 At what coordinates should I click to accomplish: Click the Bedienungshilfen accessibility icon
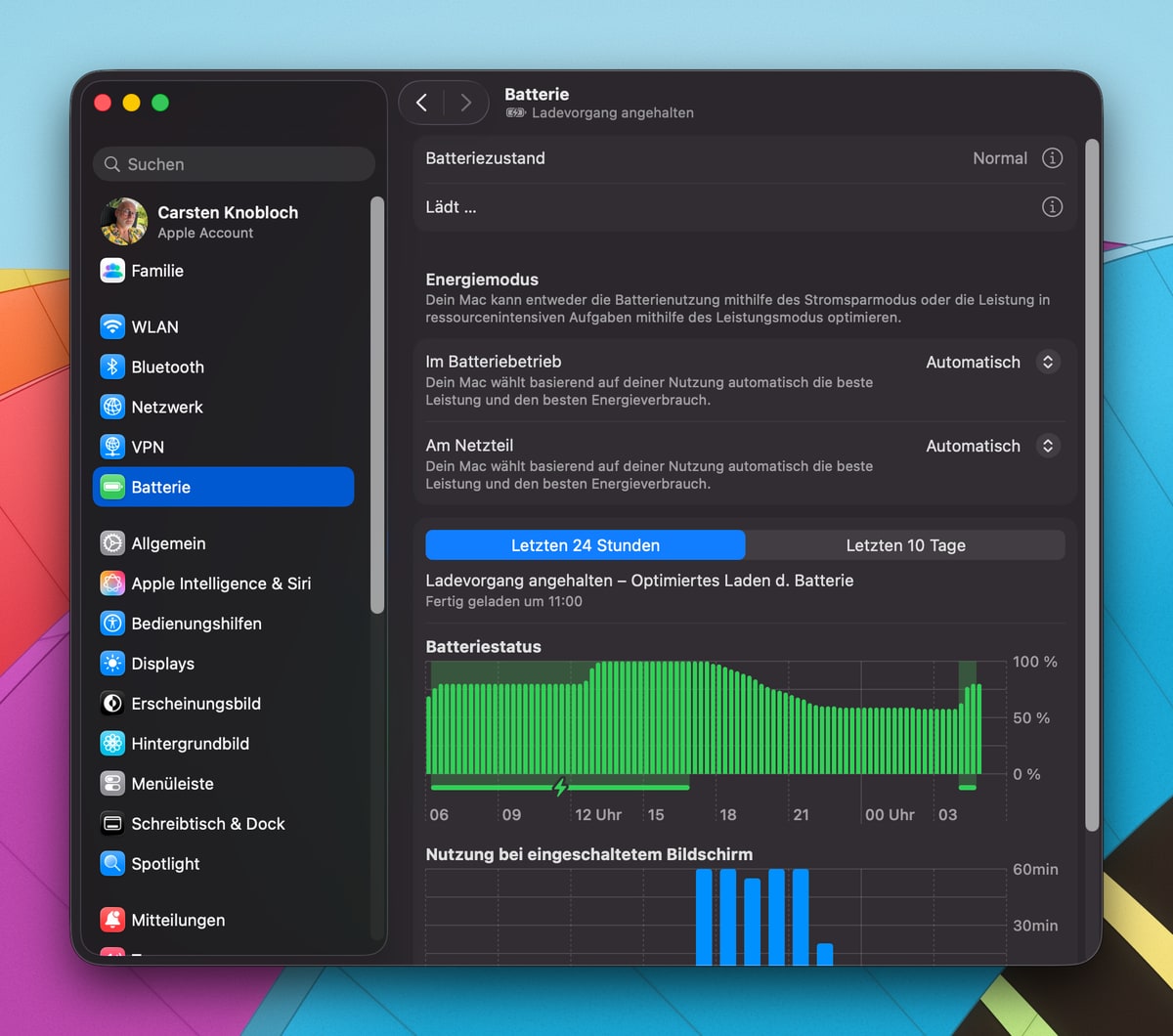112,624
